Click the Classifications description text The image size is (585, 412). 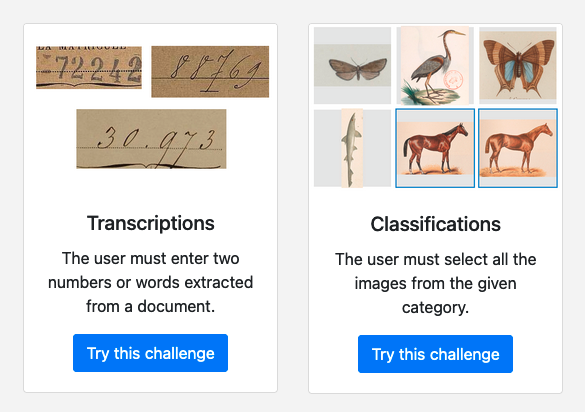pos(435,283)
